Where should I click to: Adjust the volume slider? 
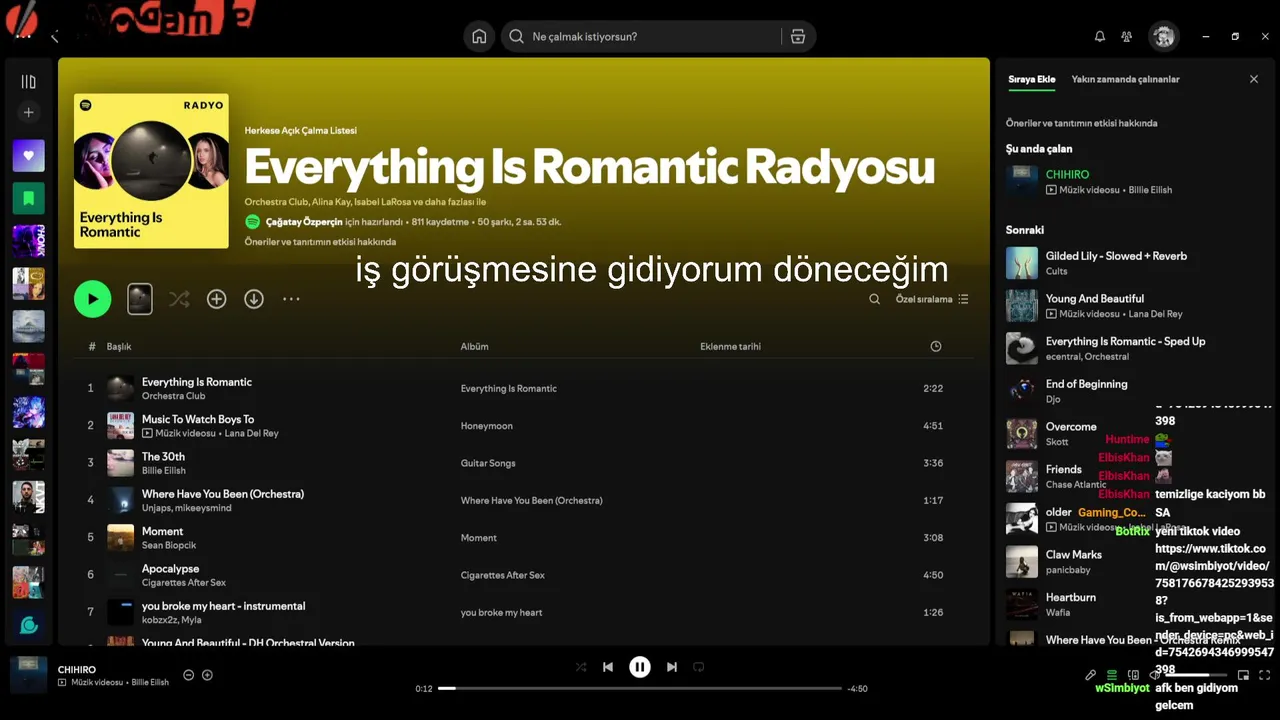tap(1198, 675)
